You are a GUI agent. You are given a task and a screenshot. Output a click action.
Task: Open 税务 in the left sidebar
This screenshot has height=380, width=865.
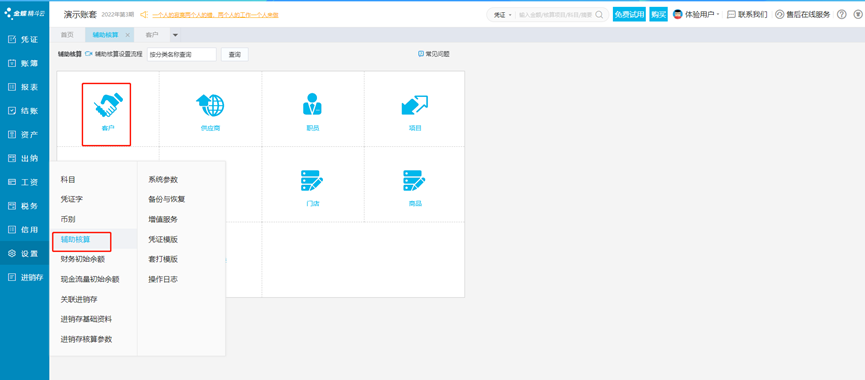(x=24, y=206)
